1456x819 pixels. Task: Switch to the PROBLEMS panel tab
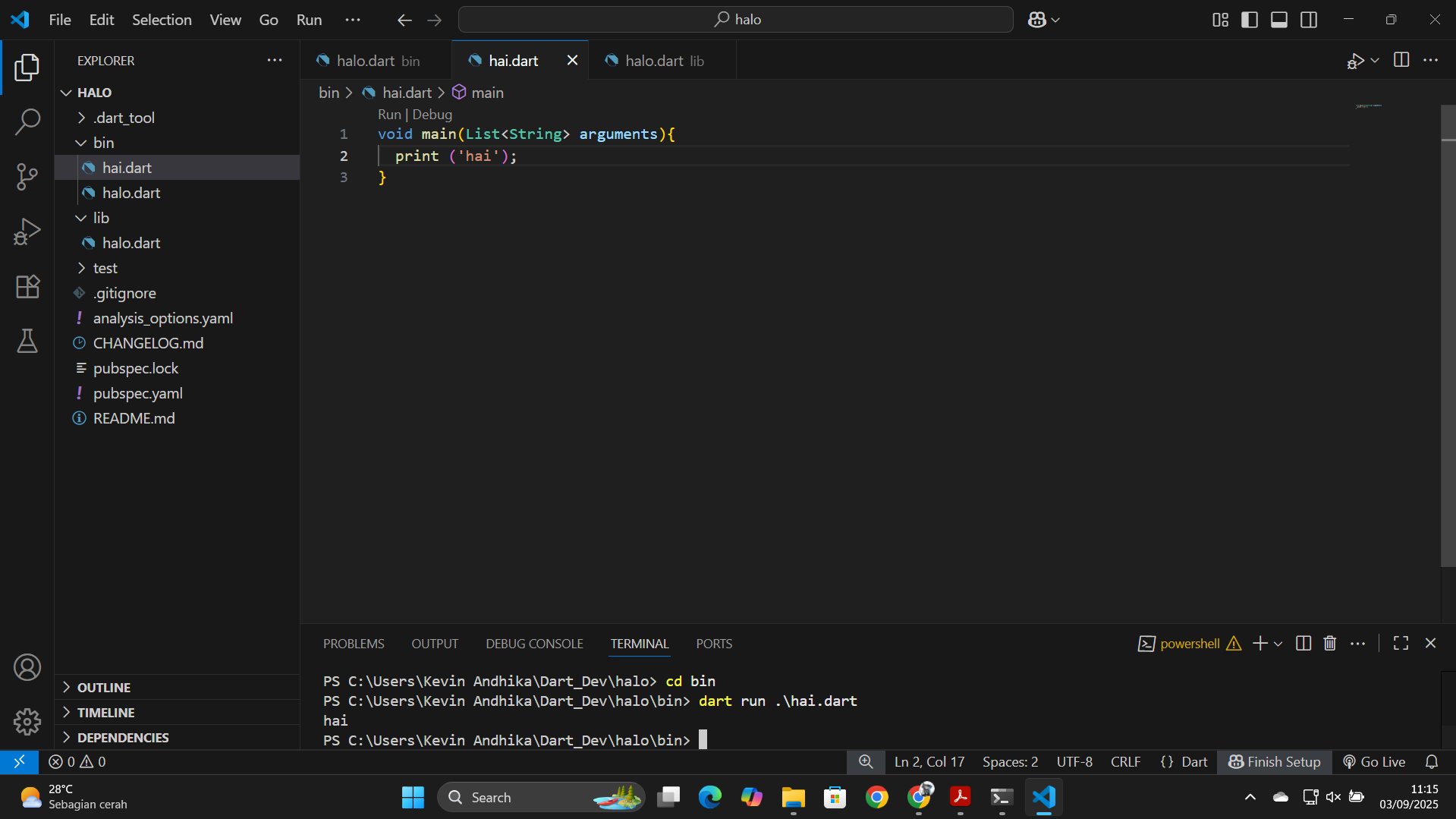click(354, 644)
